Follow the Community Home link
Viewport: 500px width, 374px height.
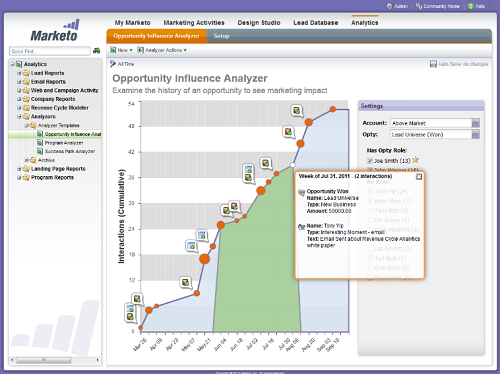441,6
